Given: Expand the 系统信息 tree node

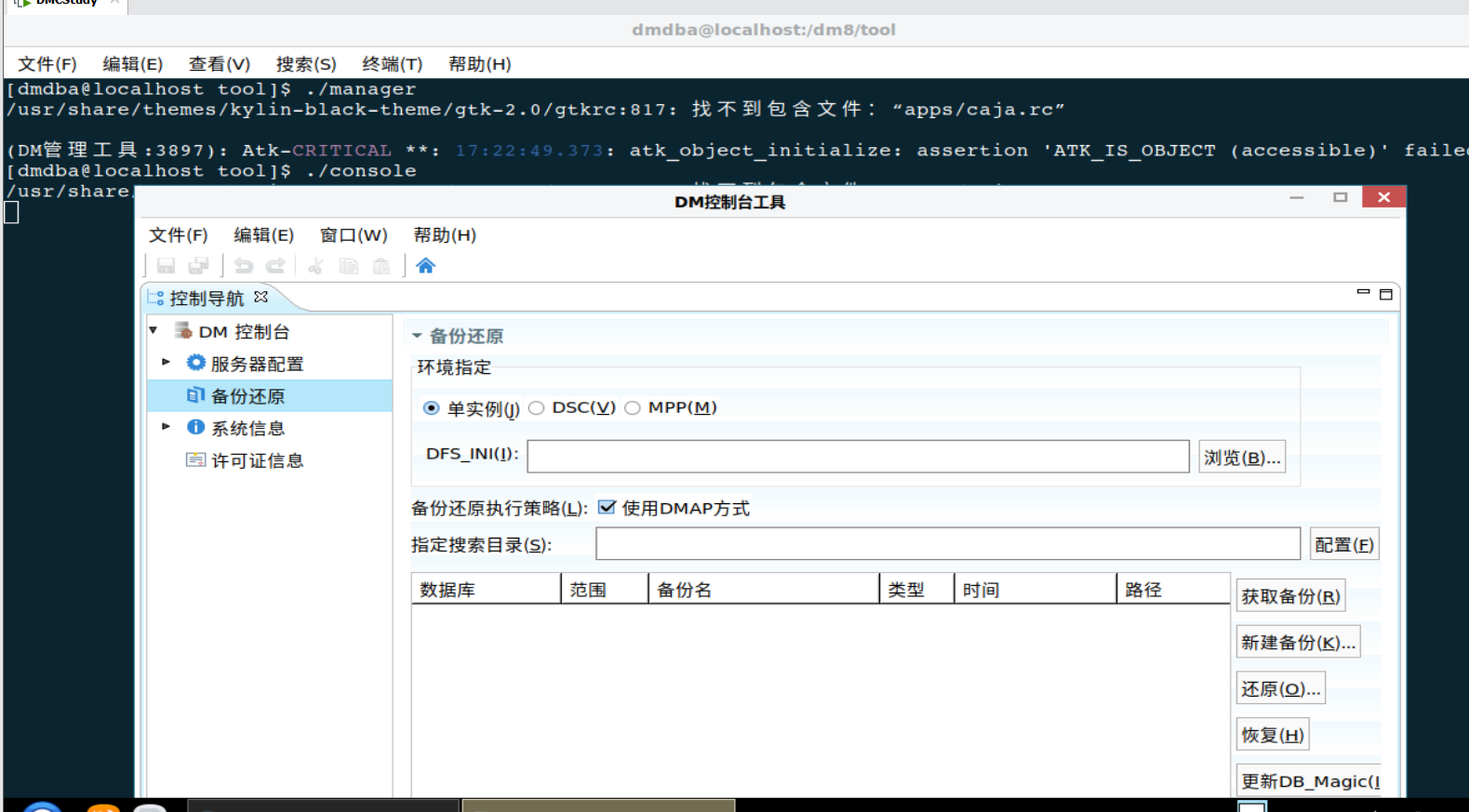Looking at the screenshot, I should 166,426.
